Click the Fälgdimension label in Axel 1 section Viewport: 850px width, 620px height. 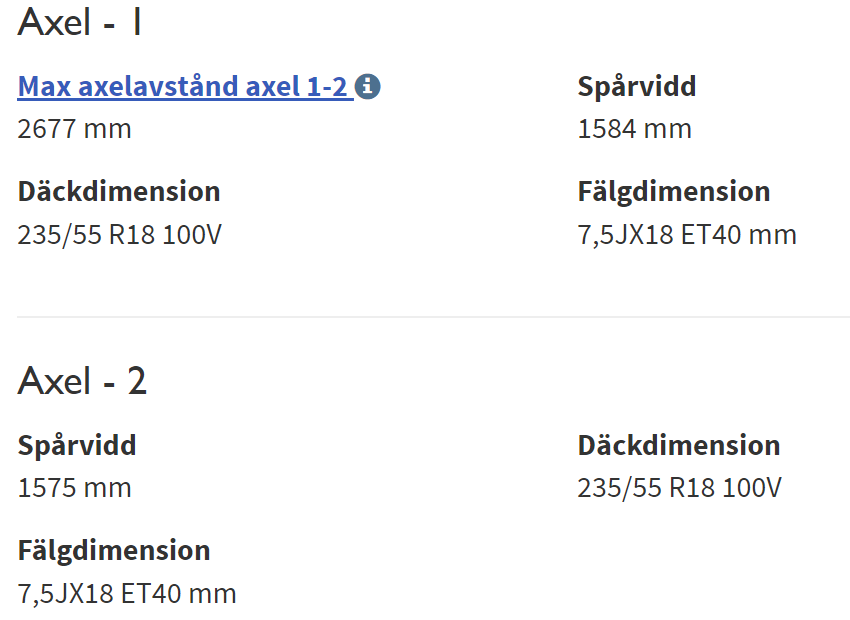pyautogui.click(x=674, y=192)
